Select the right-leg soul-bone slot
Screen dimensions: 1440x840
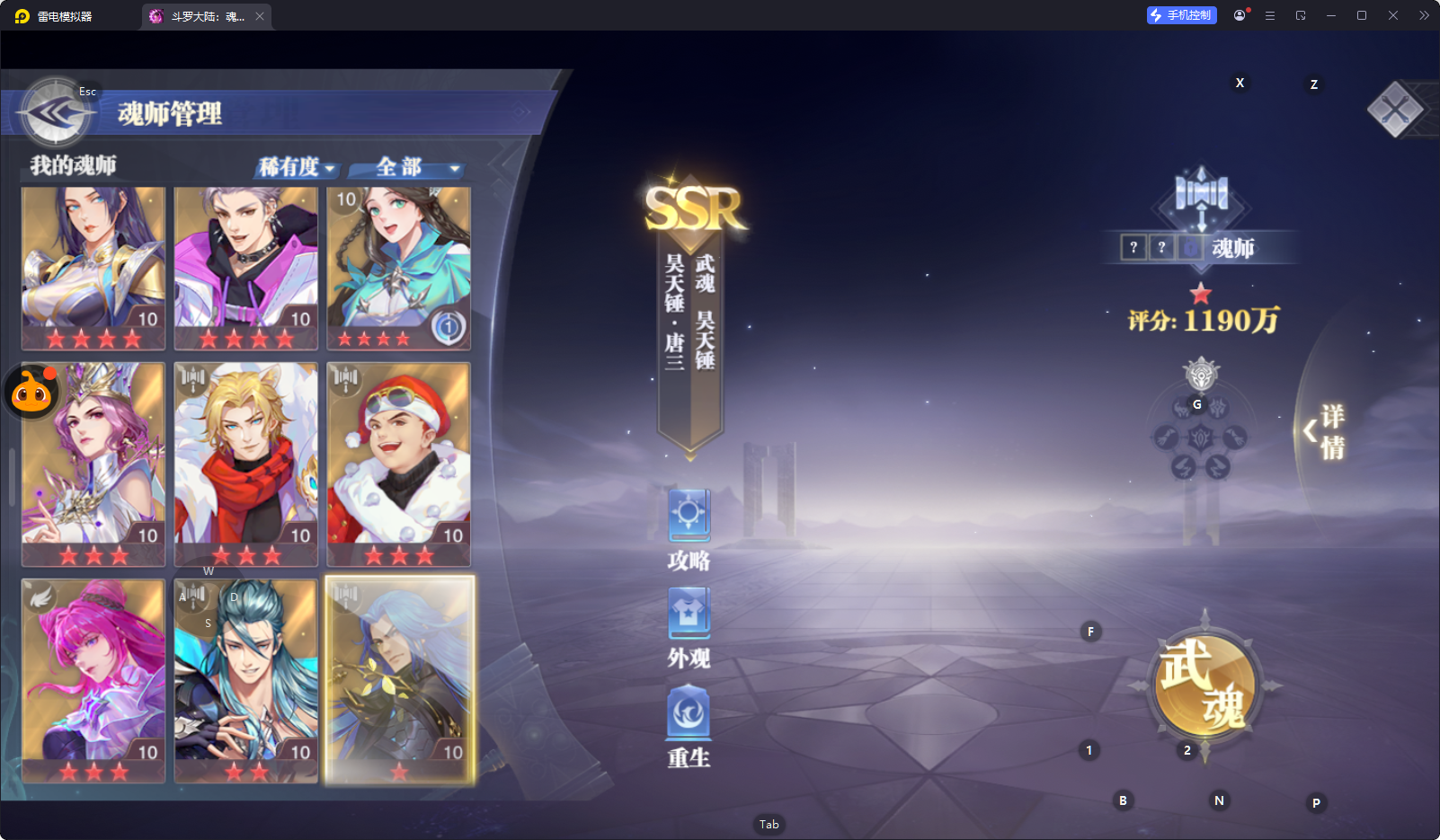pyautogui.click(x=1218, y=467)
